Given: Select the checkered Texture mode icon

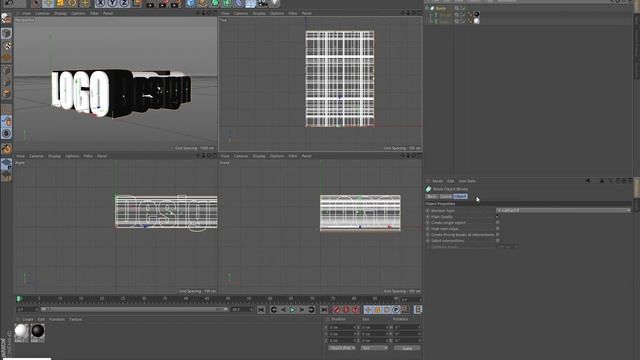Looking at the screenshot, I should coord(6,46).
